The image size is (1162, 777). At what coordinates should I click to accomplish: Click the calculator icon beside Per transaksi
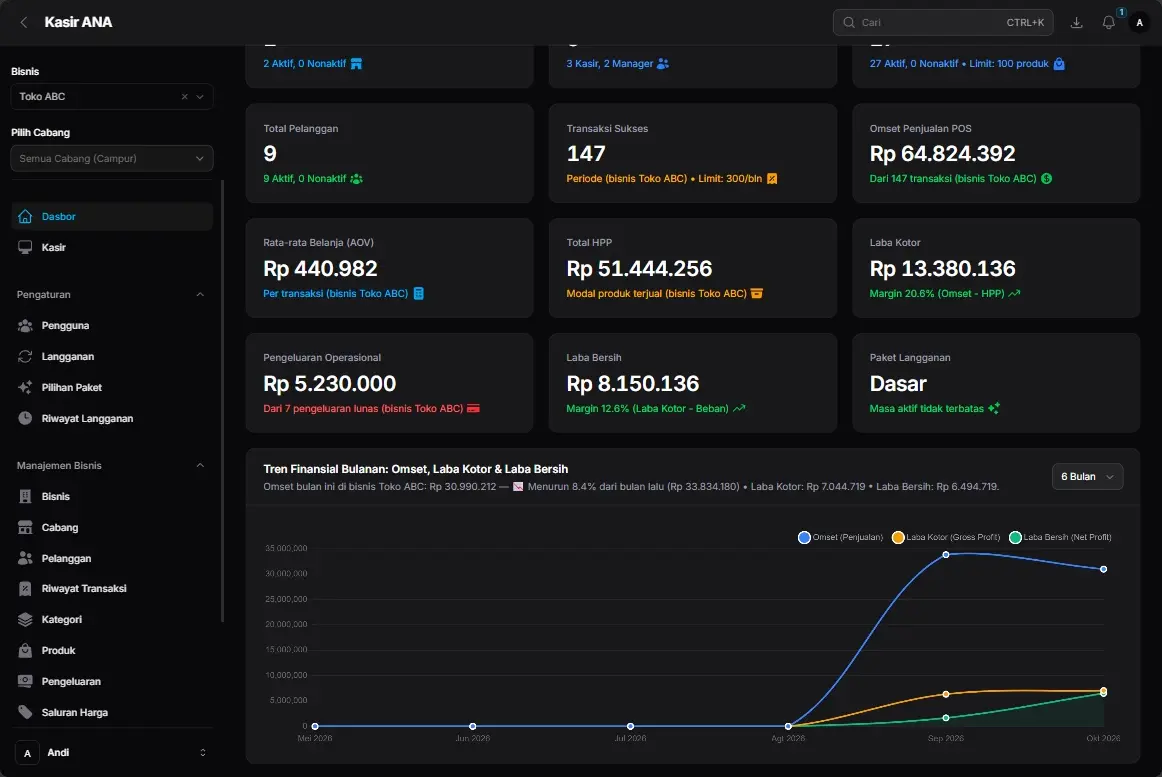(419, 294)
